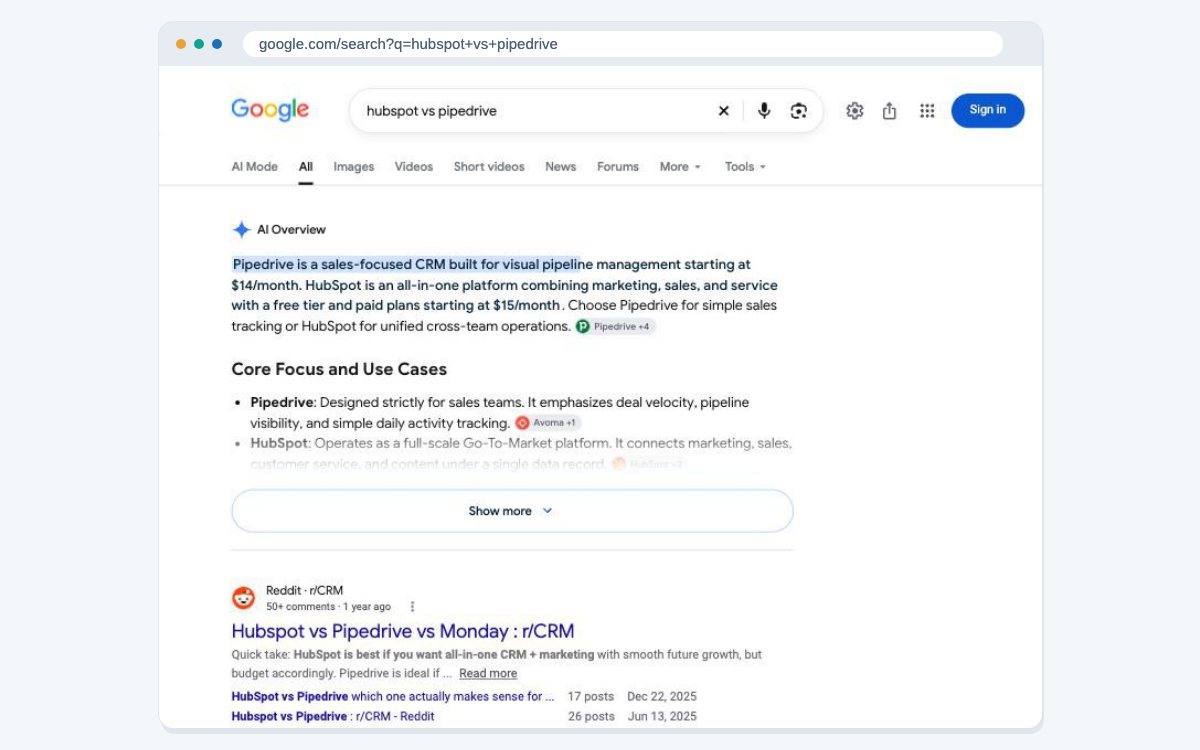Open Hubspot vs Pipedrive vs Monday result

(403, 631)
